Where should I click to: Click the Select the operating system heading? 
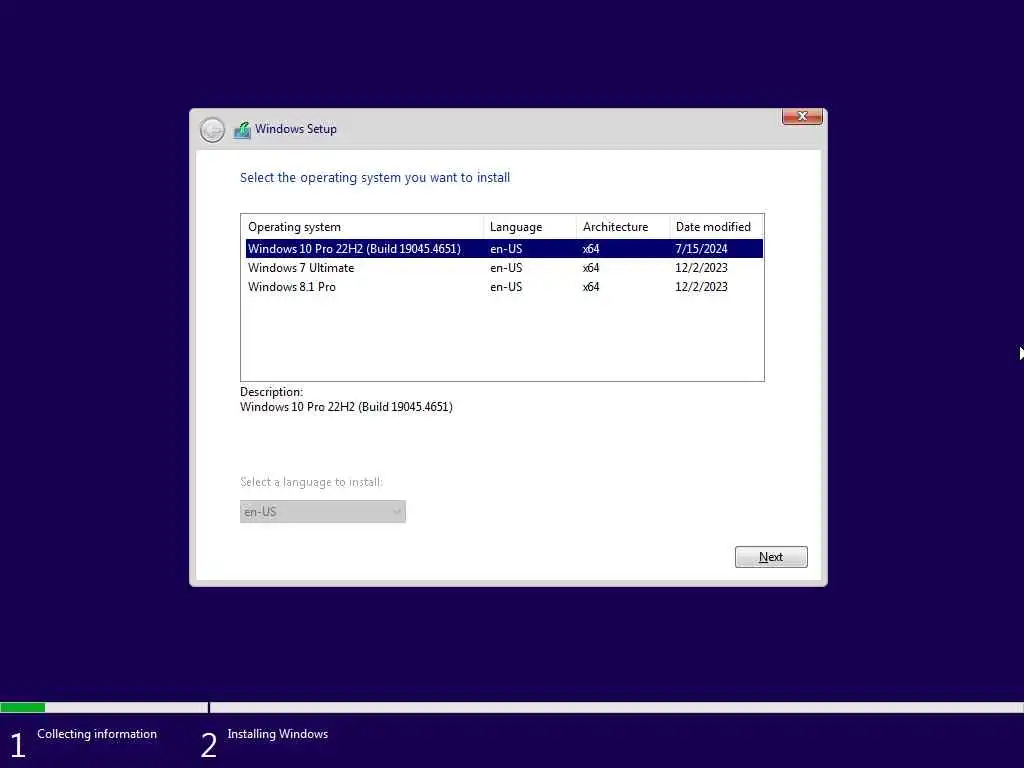375,178
